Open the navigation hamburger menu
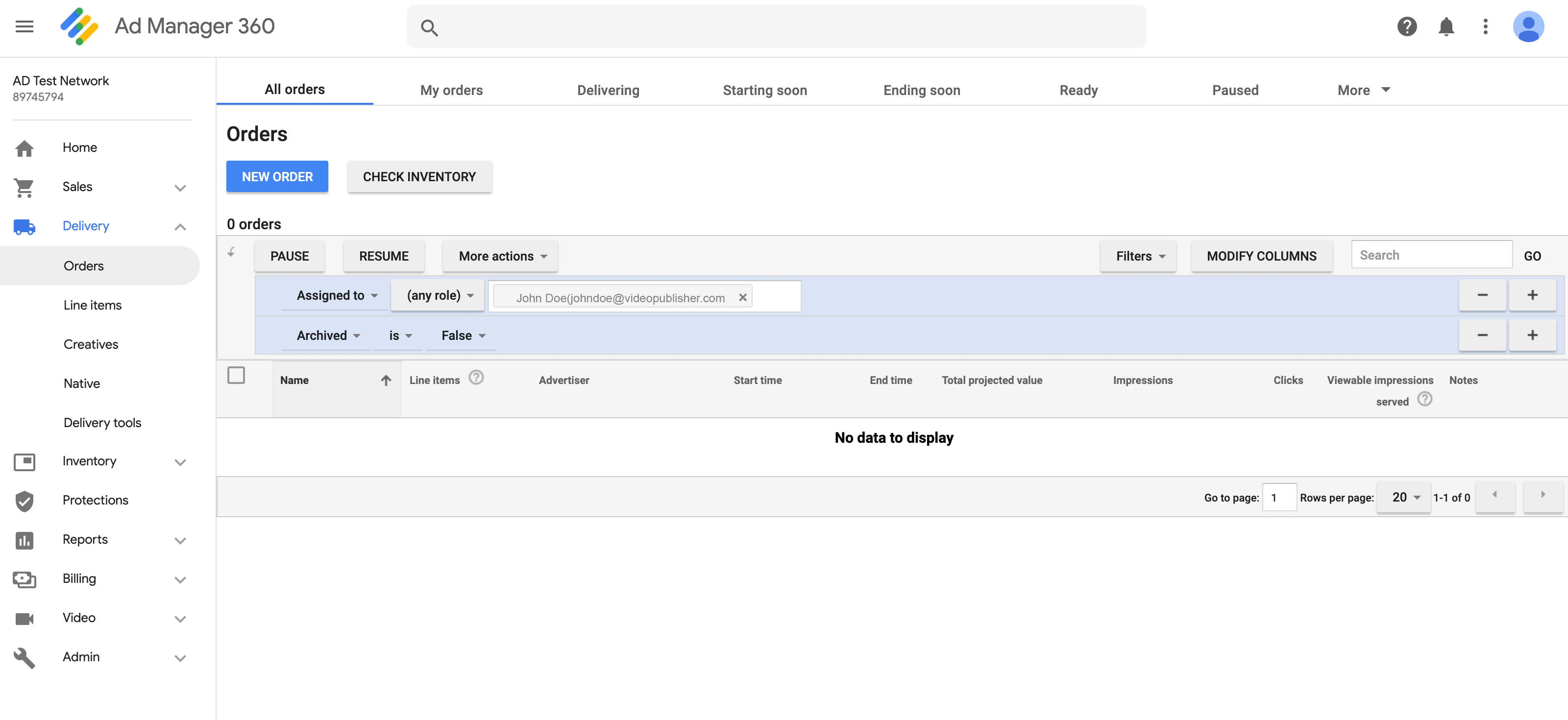1568x720 pixels. [24, 26]
